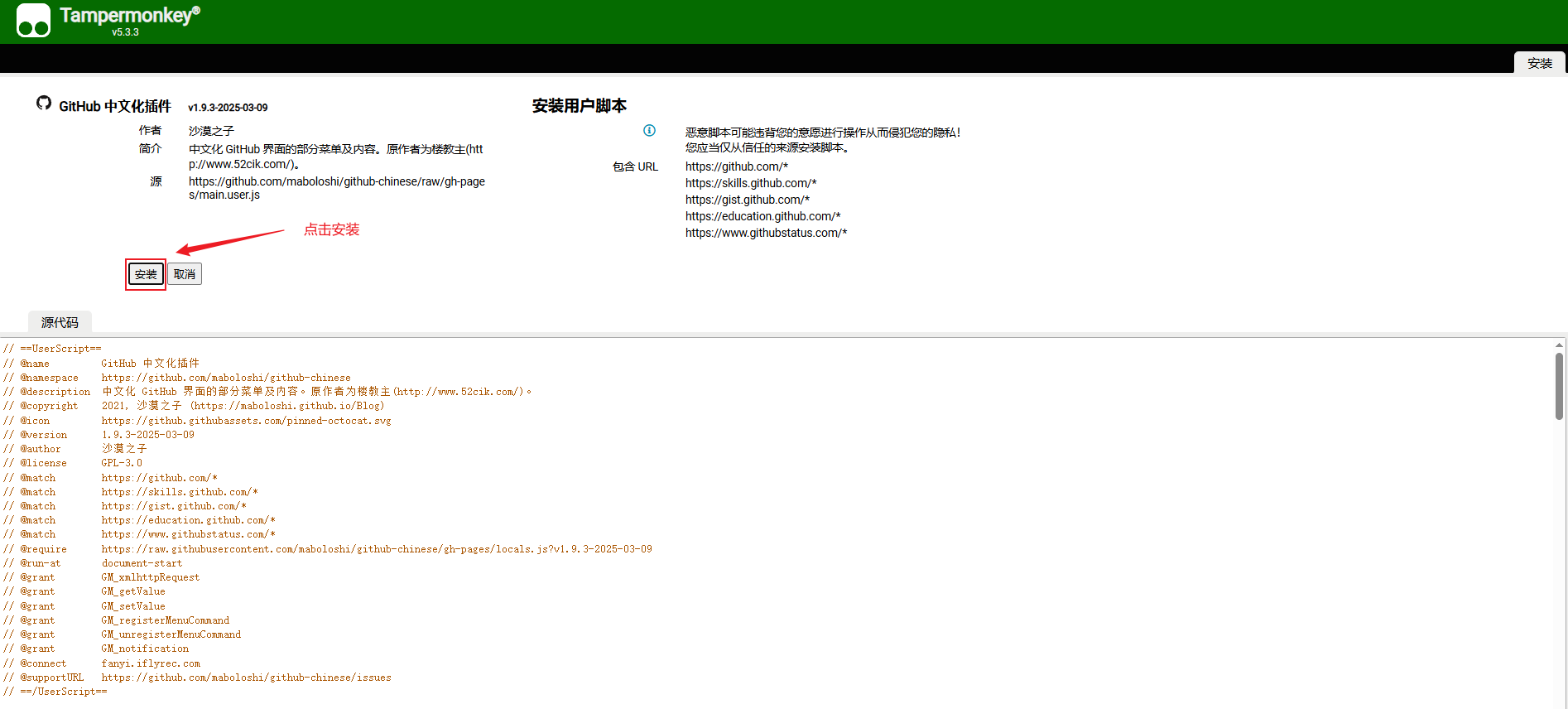1568x709 pixels.
Task: Click the GM_unregisterMenuCommand grant line
Action: 122,634
